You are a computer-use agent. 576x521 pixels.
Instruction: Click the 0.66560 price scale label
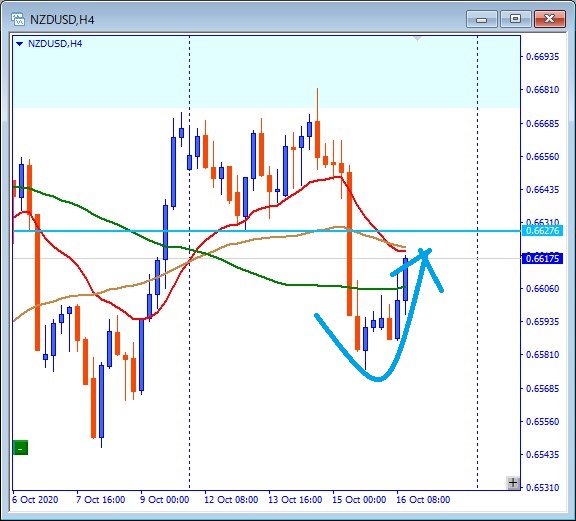point(542,157)
